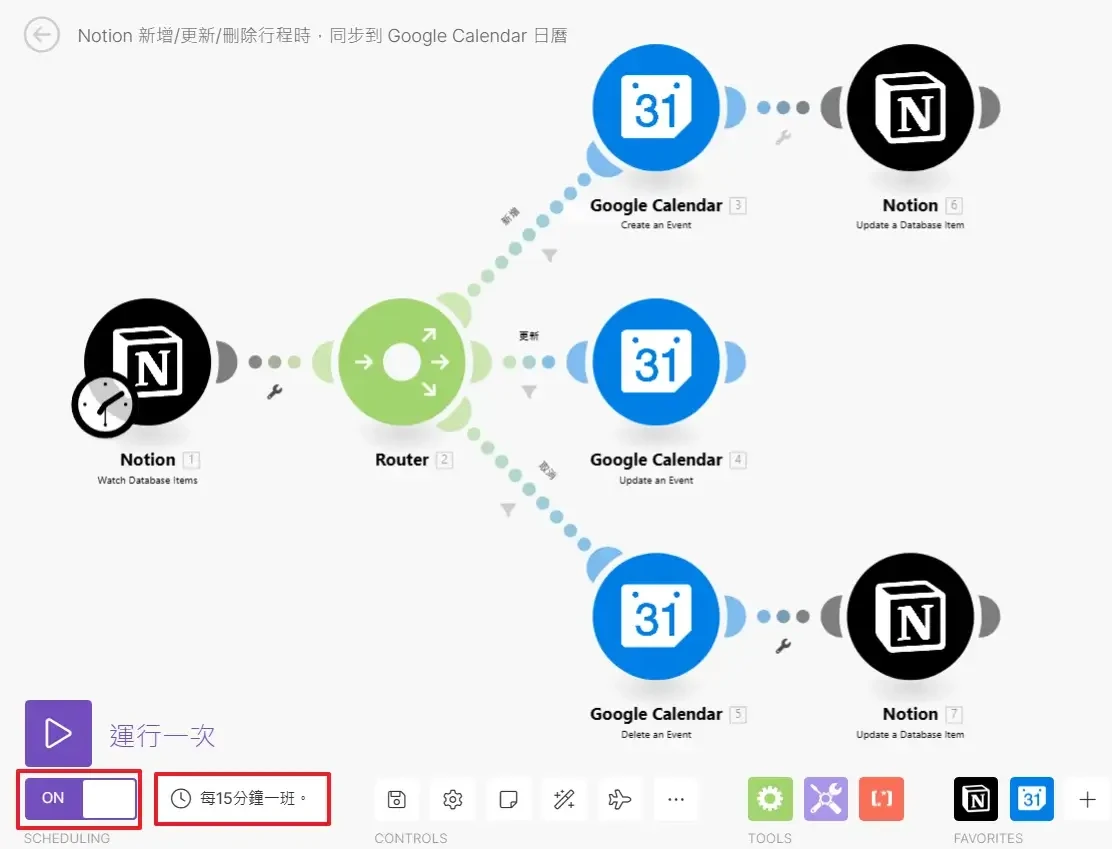
Task: Run the scenario once with play button
Action: click(58, 733)
